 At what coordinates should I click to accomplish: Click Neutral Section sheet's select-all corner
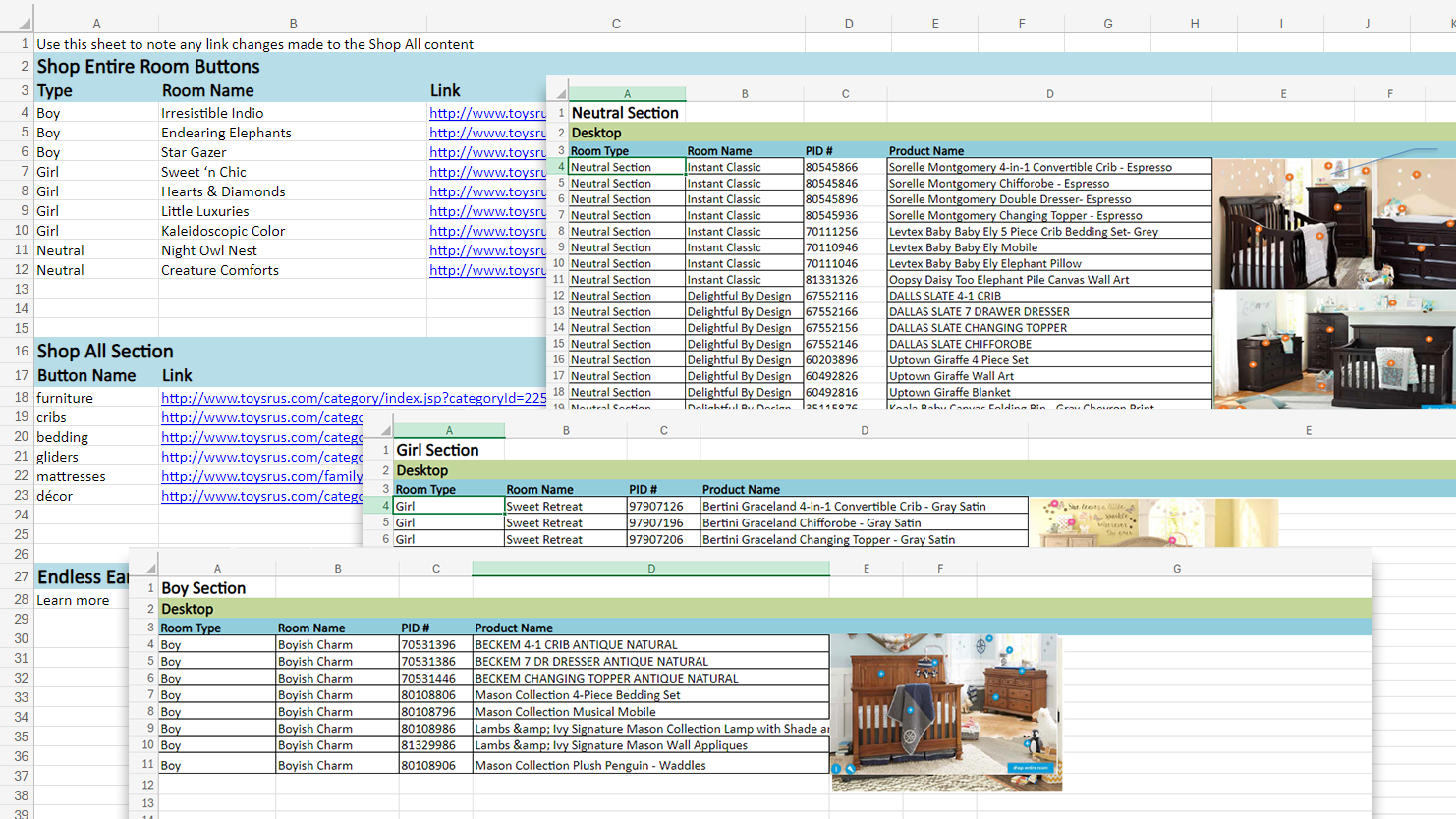click(x=561, y=94)
